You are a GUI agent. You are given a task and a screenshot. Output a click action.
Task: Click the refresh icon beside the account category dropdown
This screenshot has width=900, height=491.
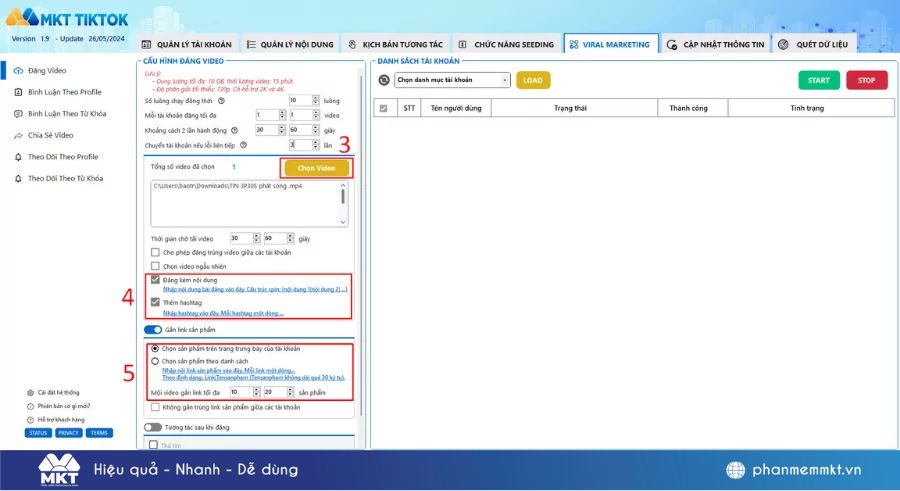[x=384, y=80]
